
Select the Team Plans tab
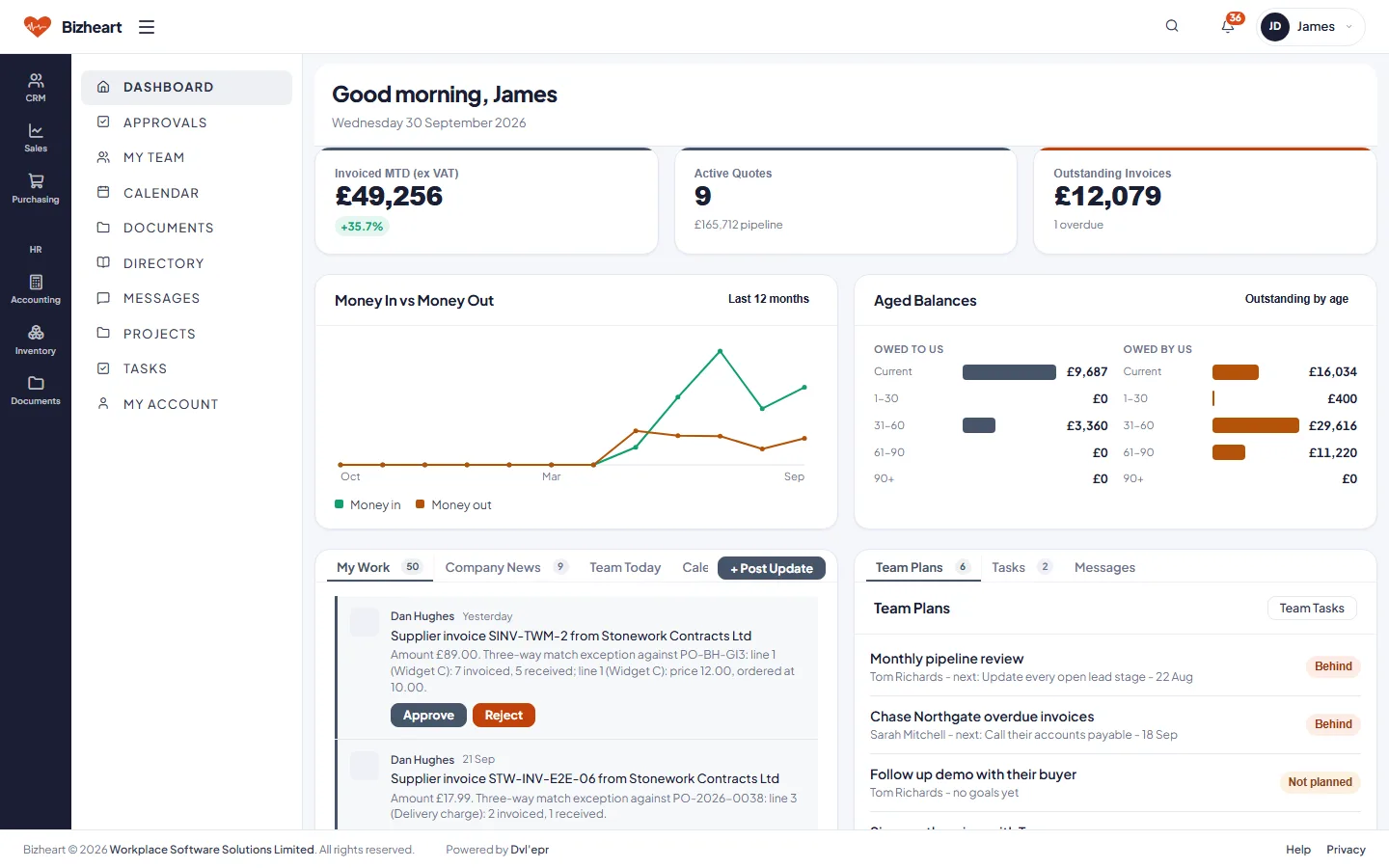tap(922, 567)
